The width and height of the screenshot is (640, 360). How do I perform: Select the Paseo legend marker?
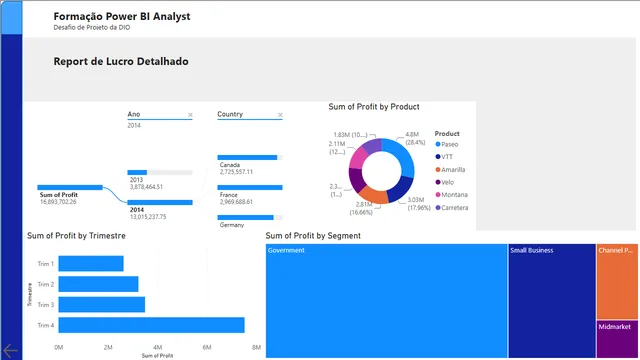438,144
